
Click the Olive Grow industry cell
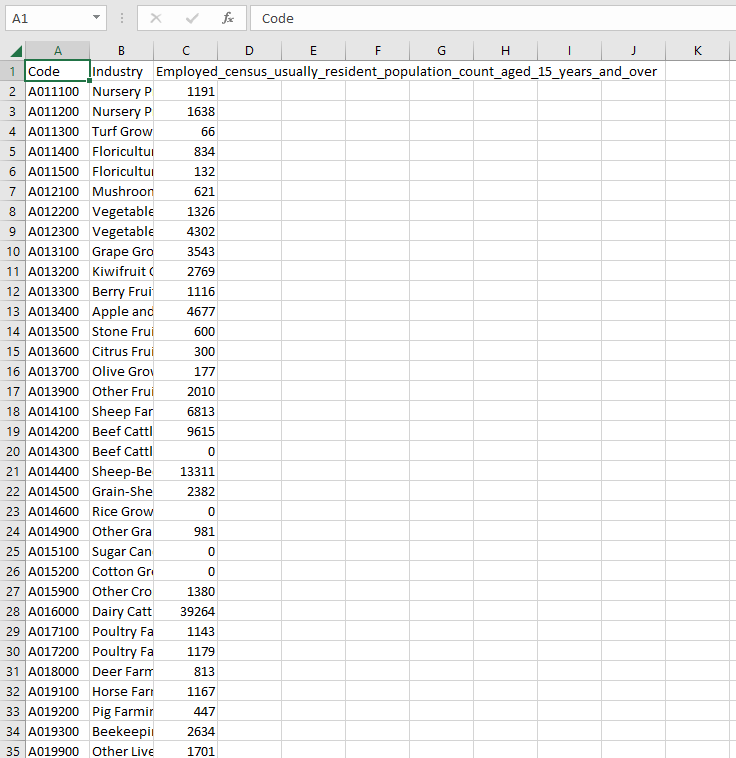click(x=121, y=371)
